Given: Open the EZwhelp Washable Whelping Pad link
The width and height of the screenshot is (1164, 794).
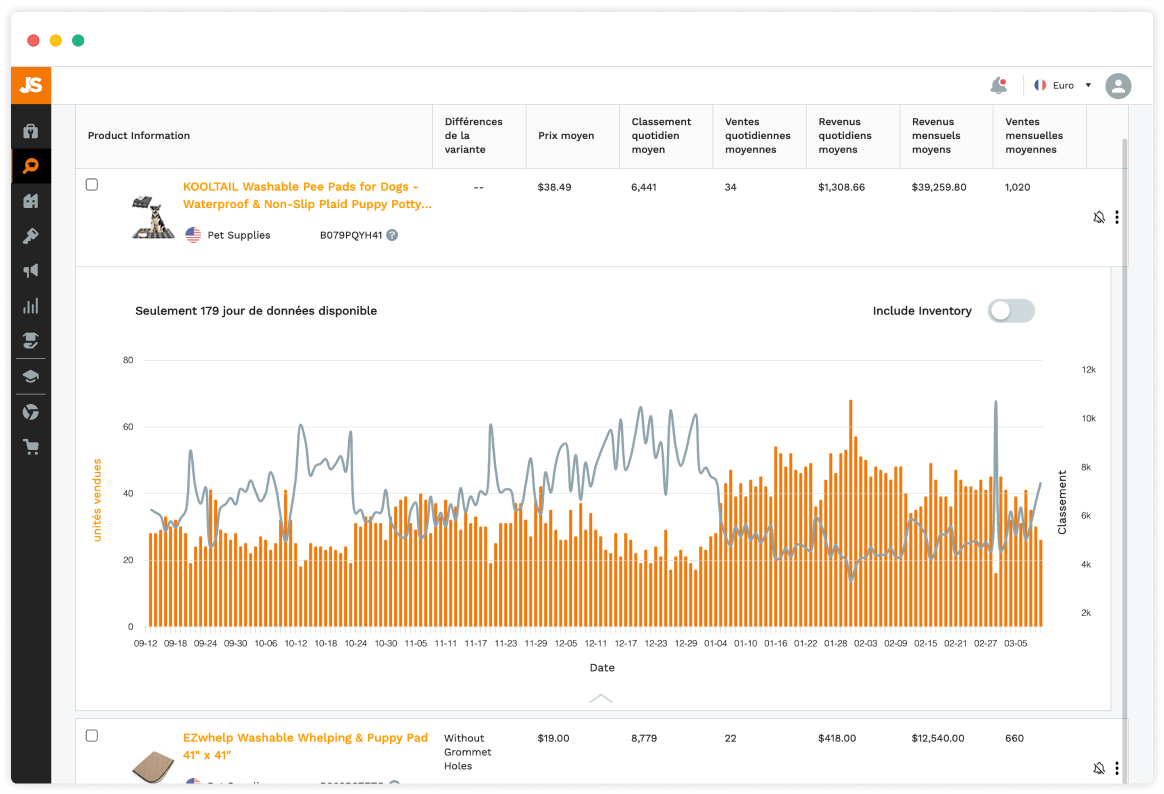Looking at the screenshot, I should [x=305, y=746].
